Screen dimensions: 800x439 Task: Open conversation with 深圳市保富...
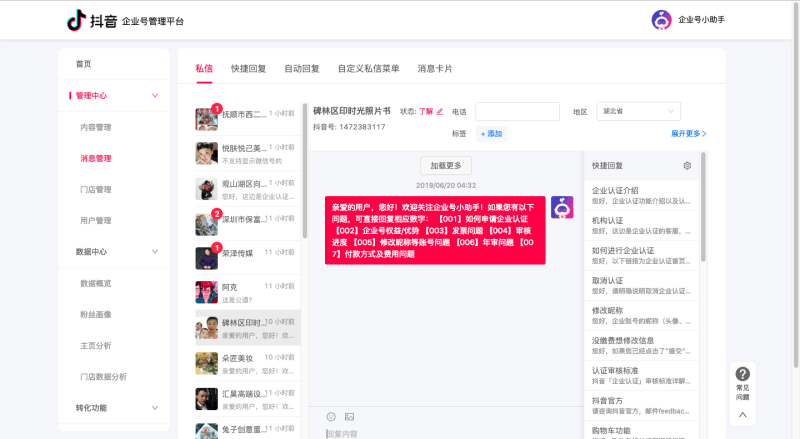pos(247,224)
